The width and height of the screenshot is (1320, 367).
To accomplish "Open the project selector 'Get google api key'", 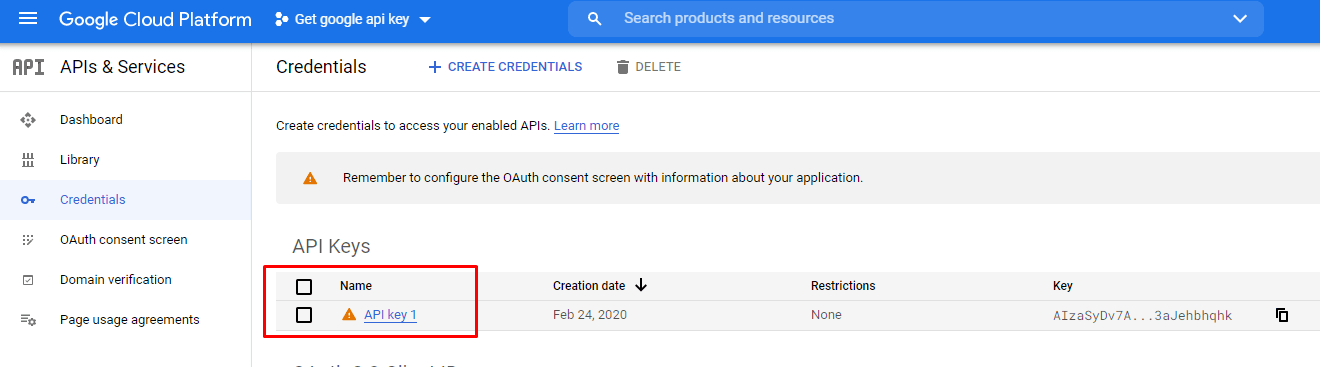I will click(353, 20).
